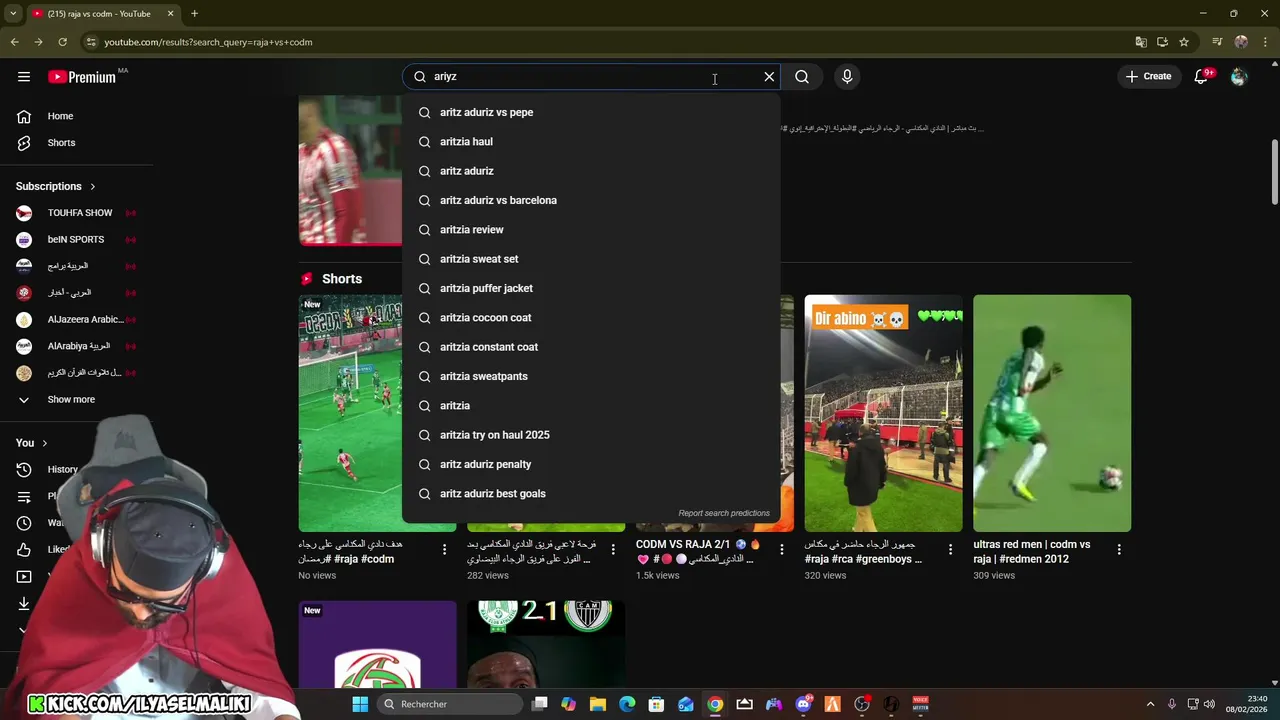The width and height of the screenshot is (1280, 720).
Task: Pick 'aritzia puffer jacket' suggestion
Action: point(591,288)
